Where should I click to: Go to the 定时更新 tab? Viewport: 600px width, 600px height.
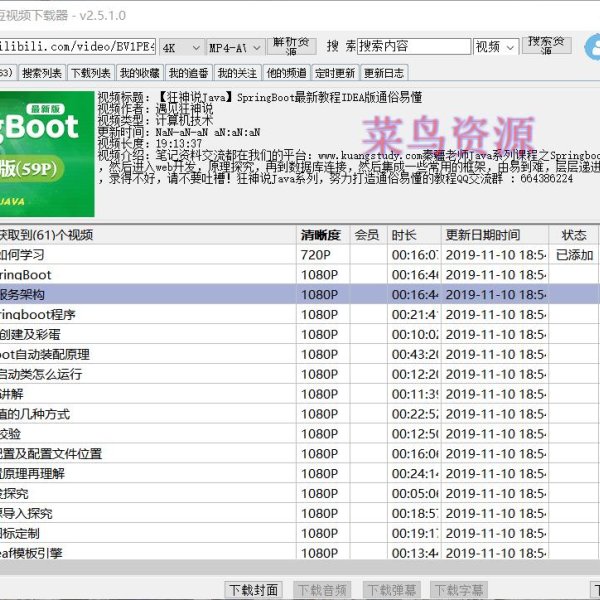click(x=334, y=73)
